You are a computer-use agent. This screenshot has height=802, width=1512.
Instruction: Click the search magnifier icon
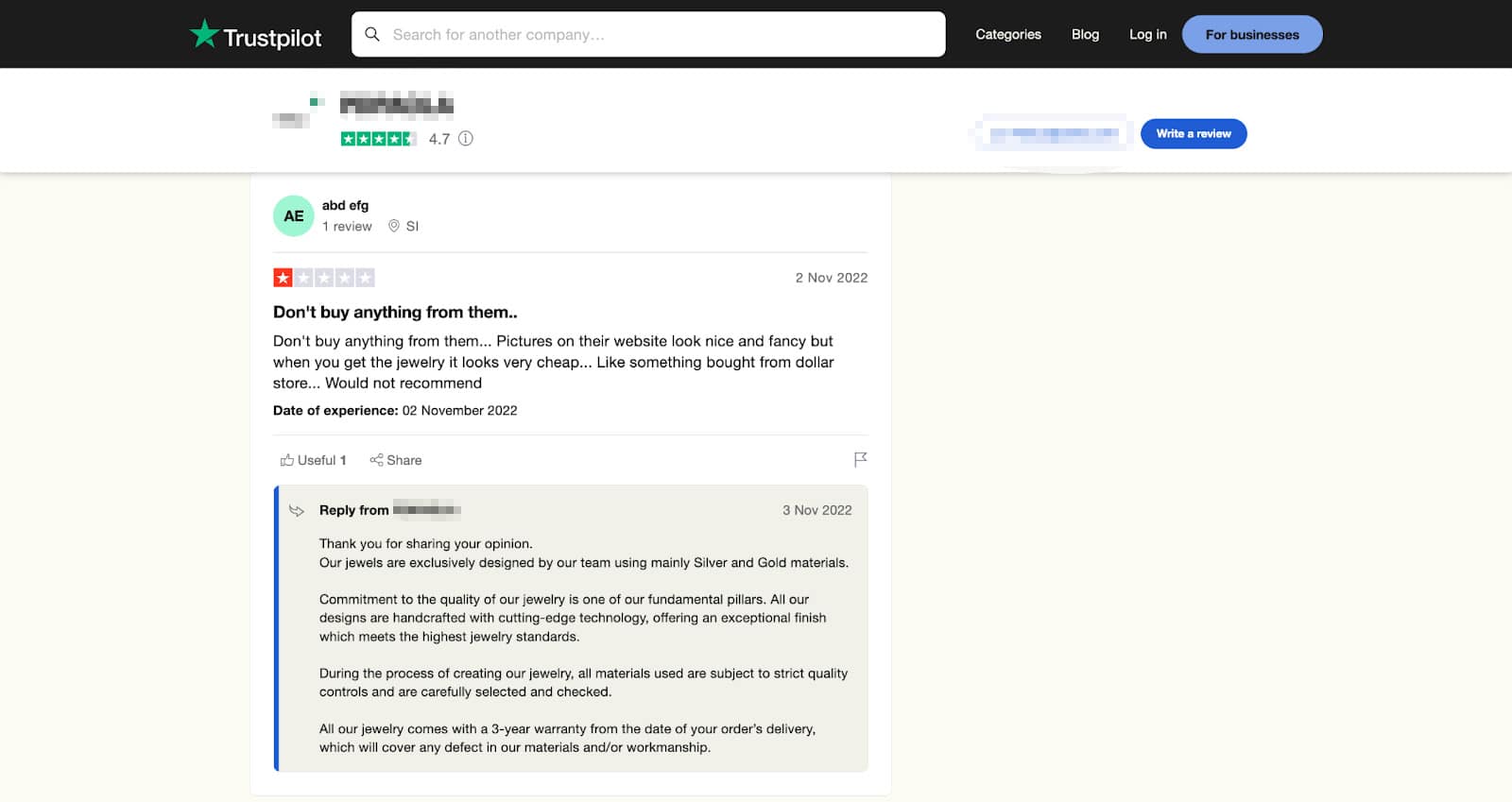tap(372, 34)
